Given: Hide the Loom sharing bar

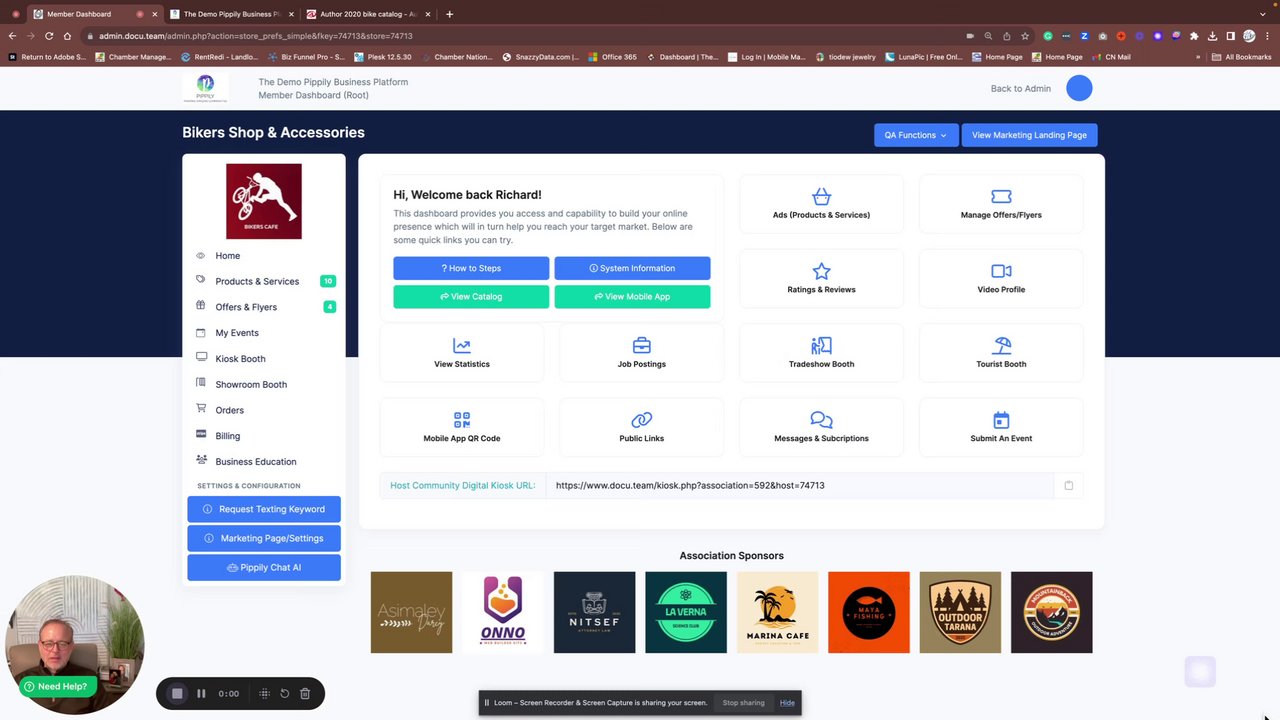Looking at the screenshot, I should (787, 703).
